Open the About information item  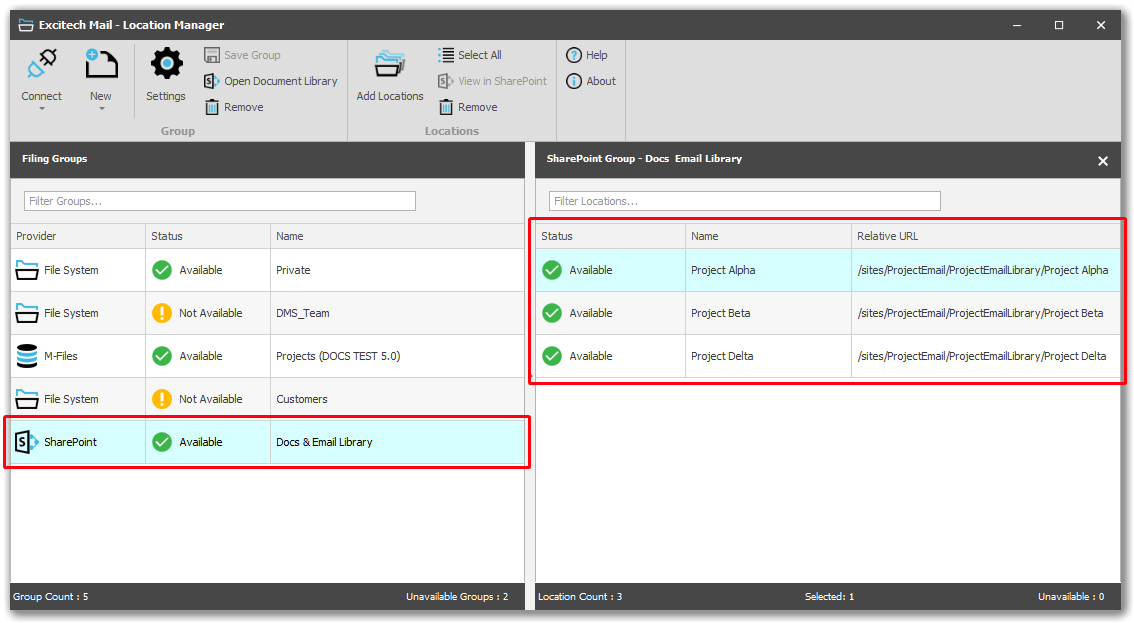point(591,81)
